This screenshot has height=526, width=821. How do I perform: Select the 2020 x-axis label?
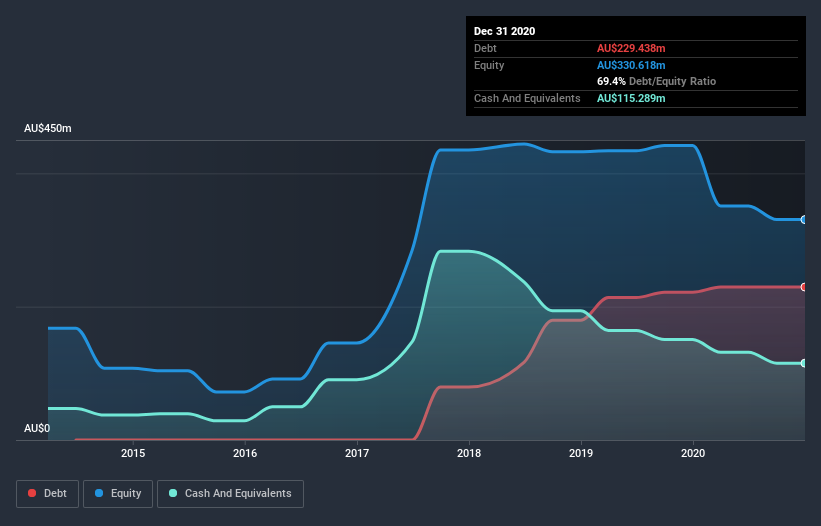point(693,453)
